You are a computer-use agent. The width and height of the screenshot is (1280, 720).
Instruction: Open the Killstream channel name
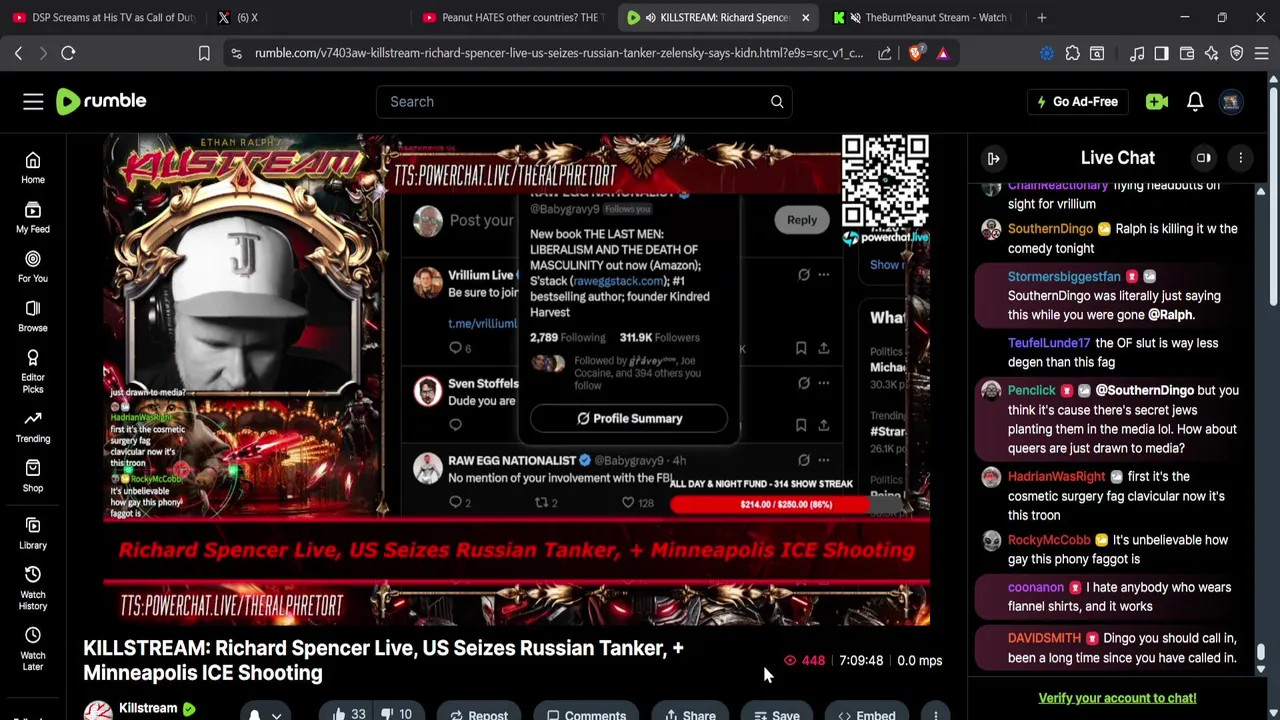[x=148, y=708]
